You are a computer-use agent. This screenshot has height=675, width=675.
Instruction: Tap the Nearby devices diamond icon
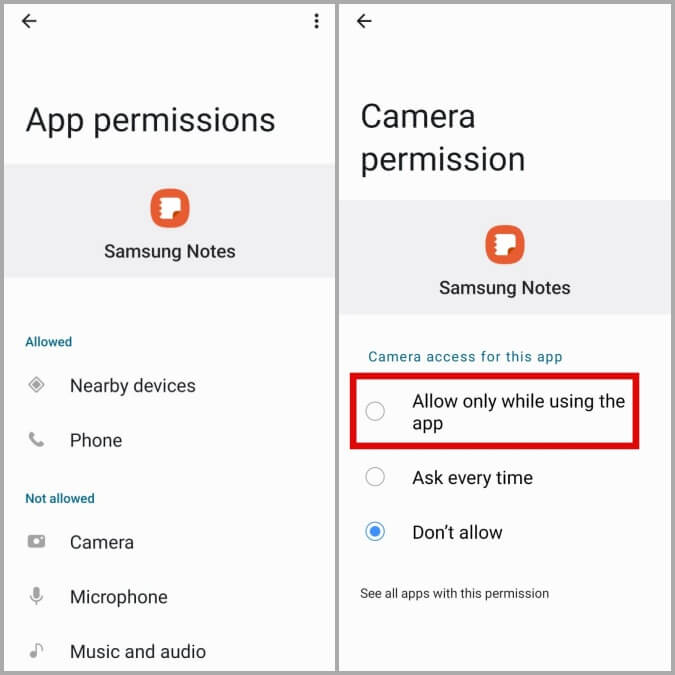pos(36,384)
